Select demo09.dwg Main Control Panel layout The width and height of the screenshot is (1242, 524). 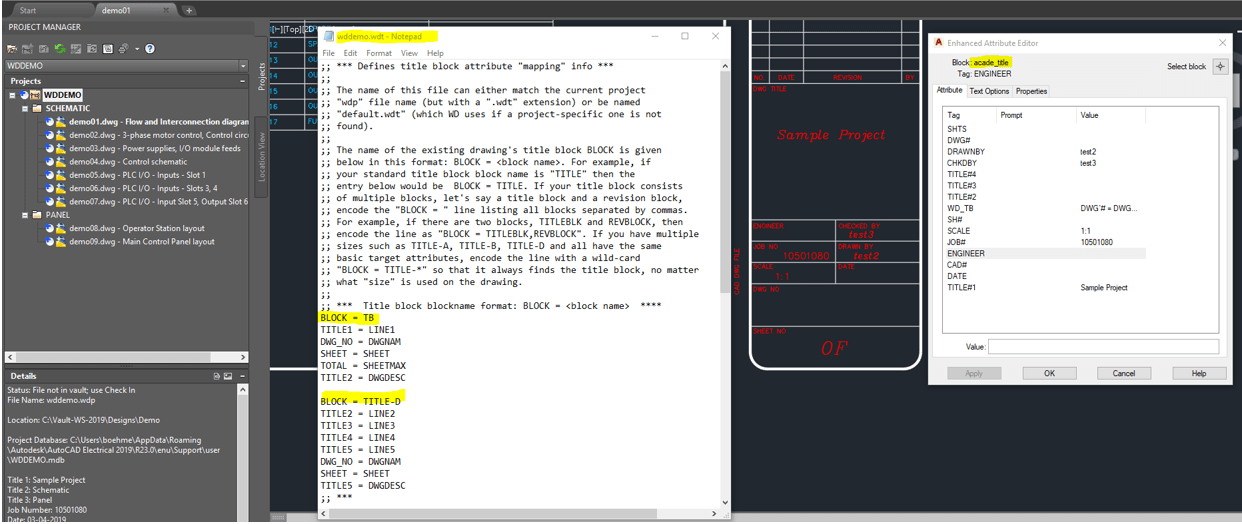pos(141,241)
